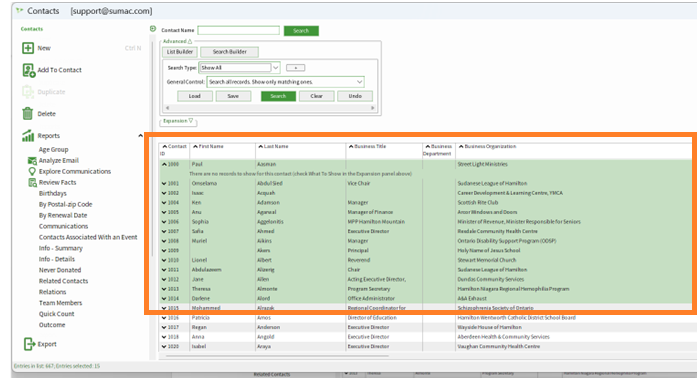Expand contact 1007 row chevron
Screen dimensions: 697x378
[x=164, y=232]
